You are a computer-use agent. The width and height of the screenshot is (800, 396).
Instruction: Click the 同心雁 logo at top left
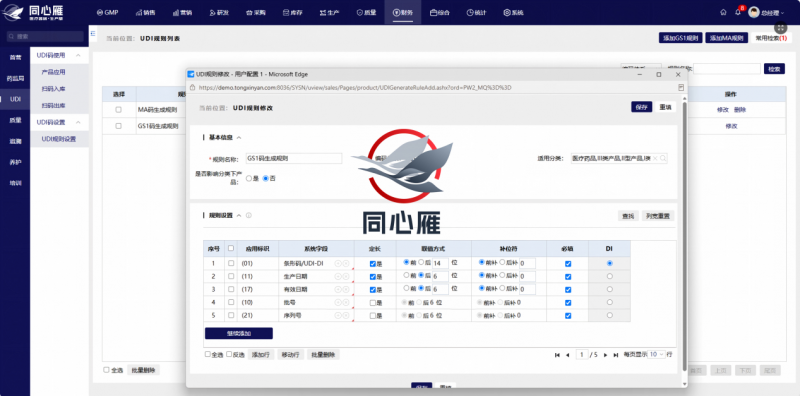pyautogui.click(x=33, y=13)
